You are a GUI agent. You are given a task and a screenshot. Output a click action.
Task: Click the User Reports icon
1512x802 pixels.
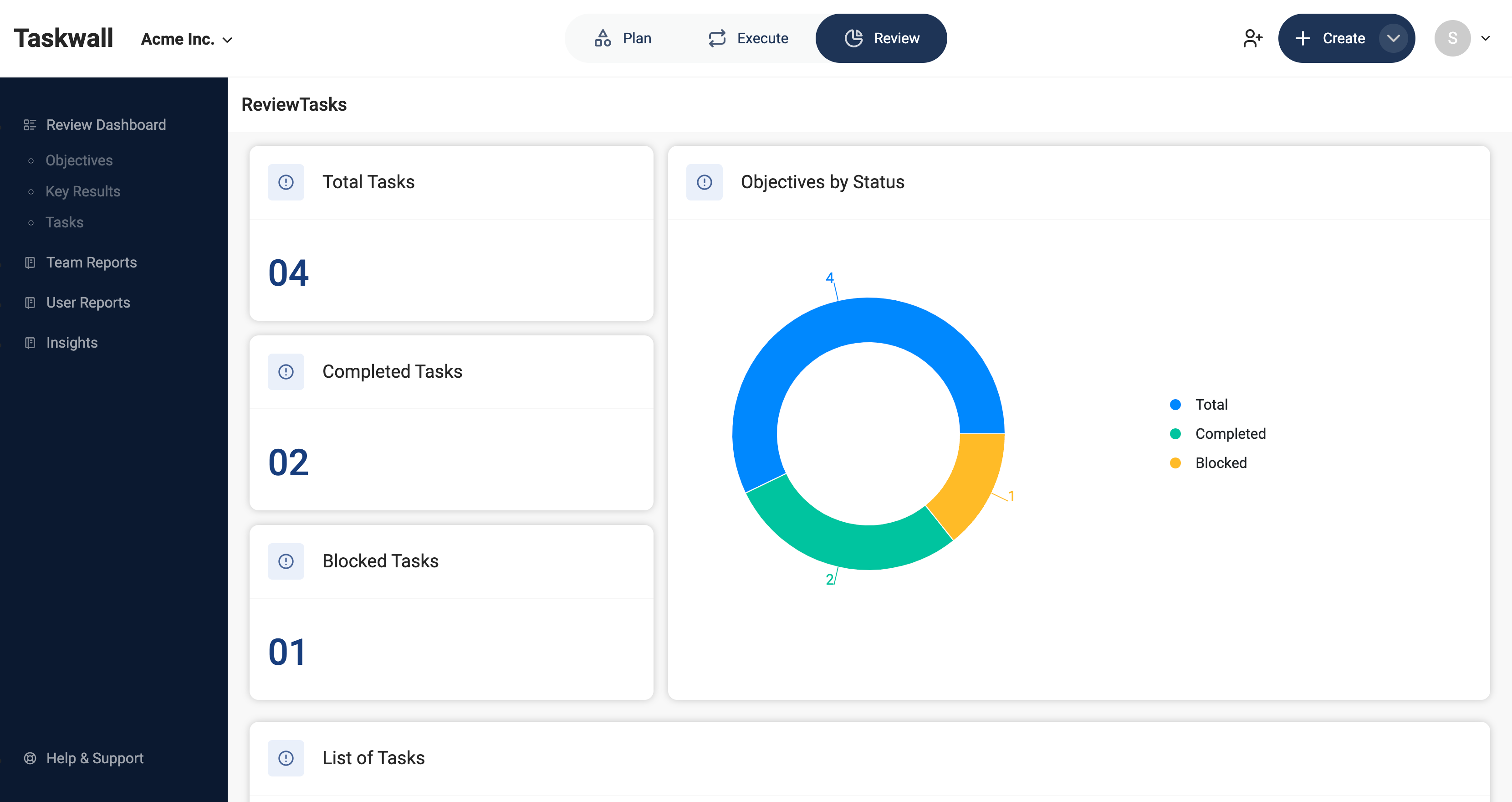coord(30,303)
